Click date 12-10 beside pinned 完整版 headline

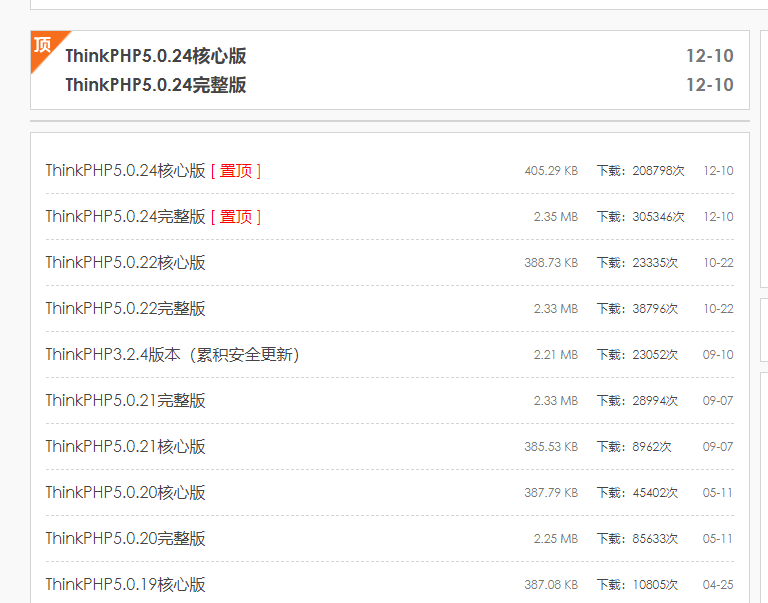[710, 85]
